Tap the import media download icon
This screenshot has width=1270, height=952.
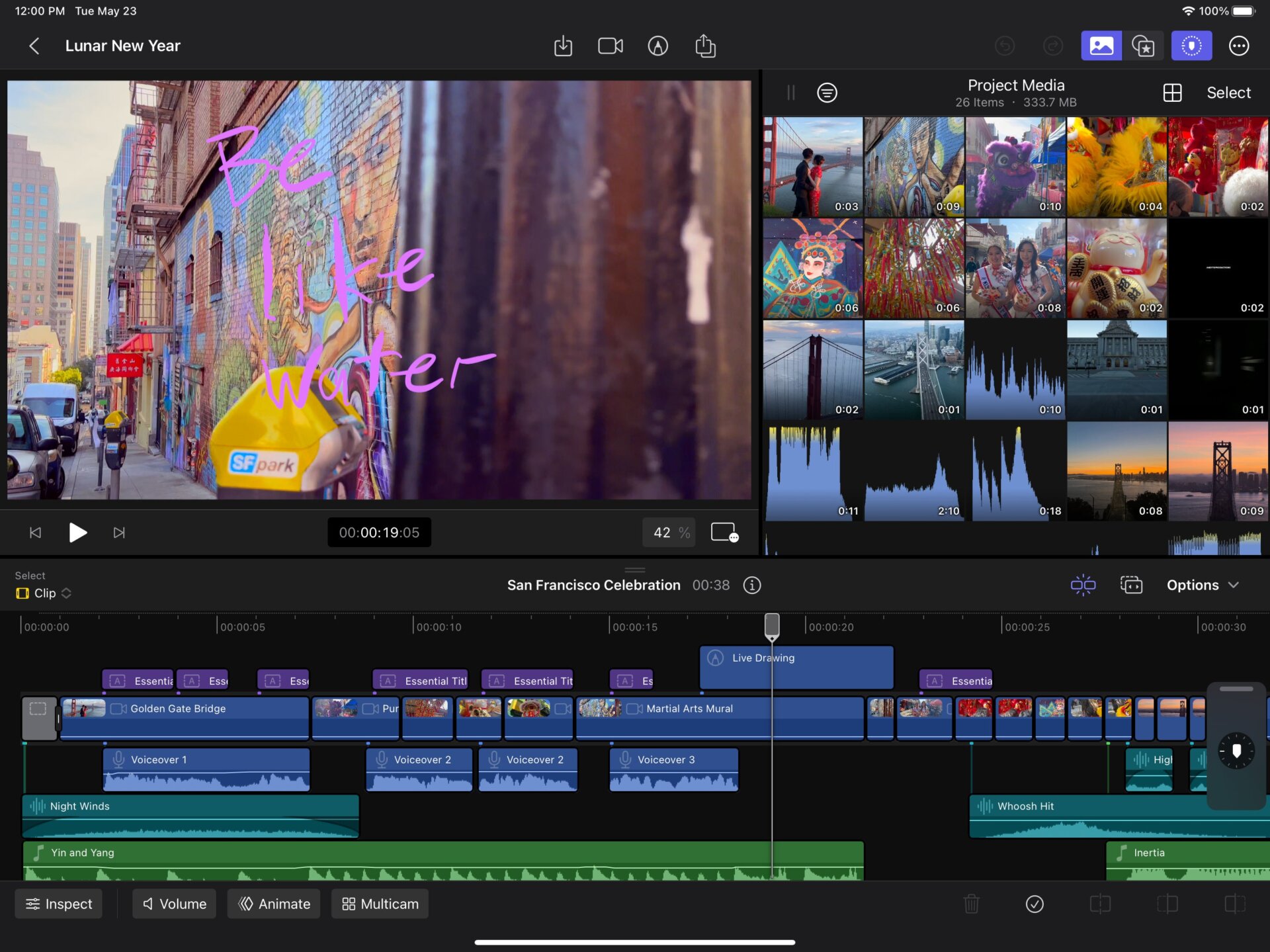tap(563, 45)
